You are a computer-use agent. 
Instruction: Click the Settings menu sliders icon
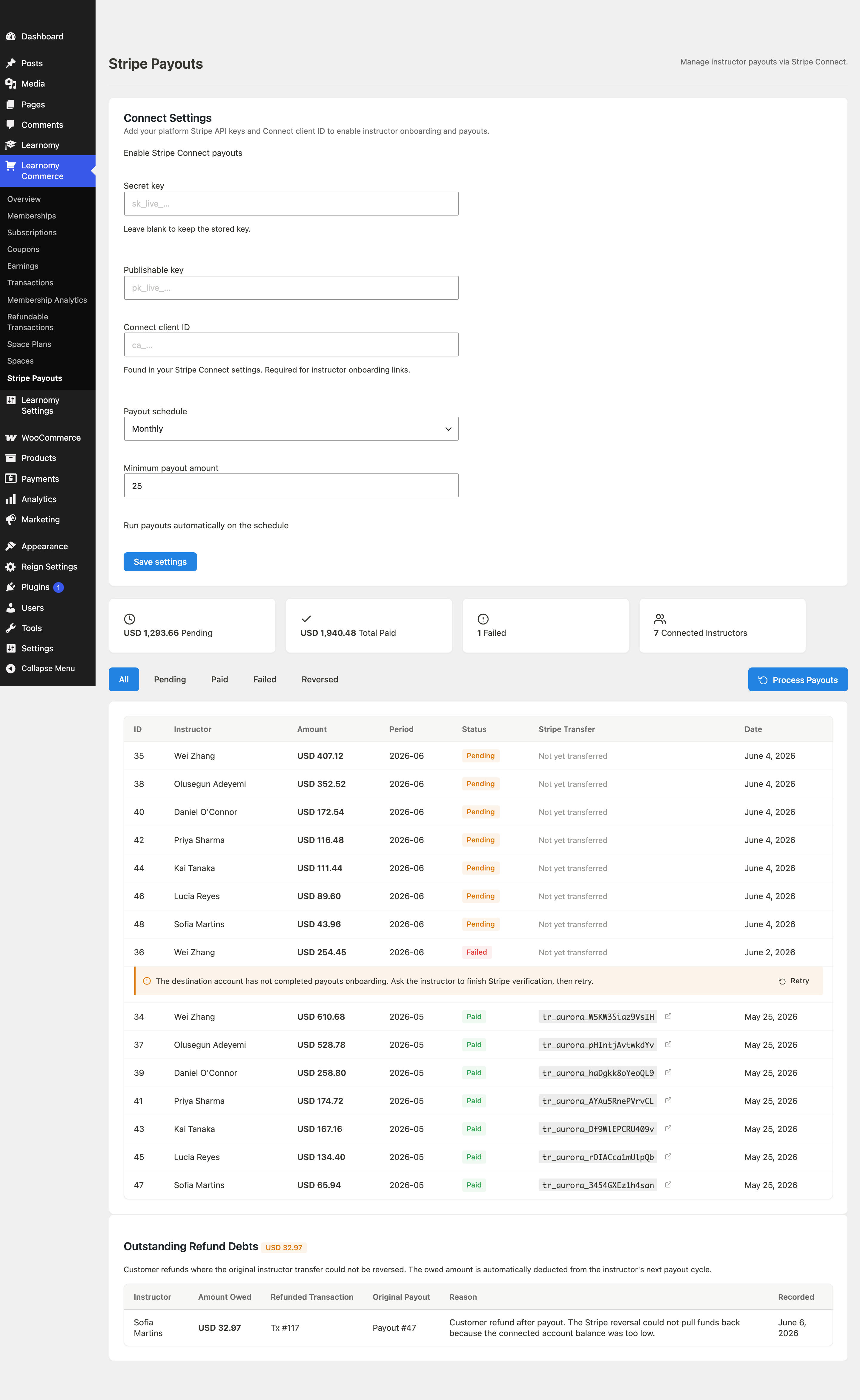tap(10, 649)
